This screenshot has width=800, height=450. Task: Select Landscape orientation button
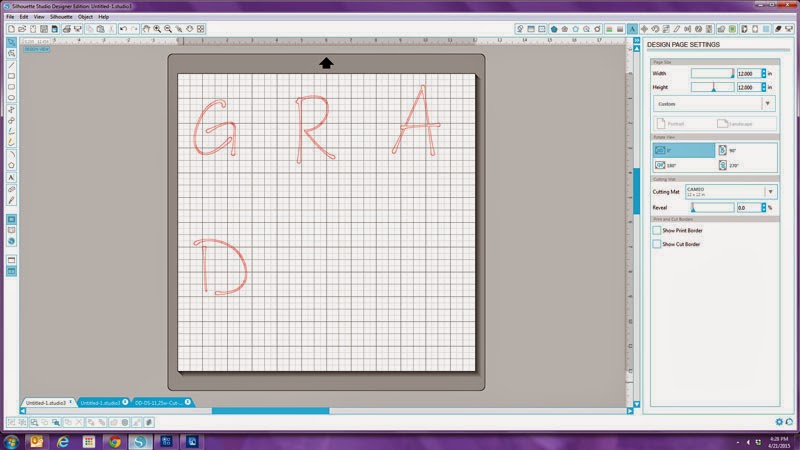pos(735,123)
